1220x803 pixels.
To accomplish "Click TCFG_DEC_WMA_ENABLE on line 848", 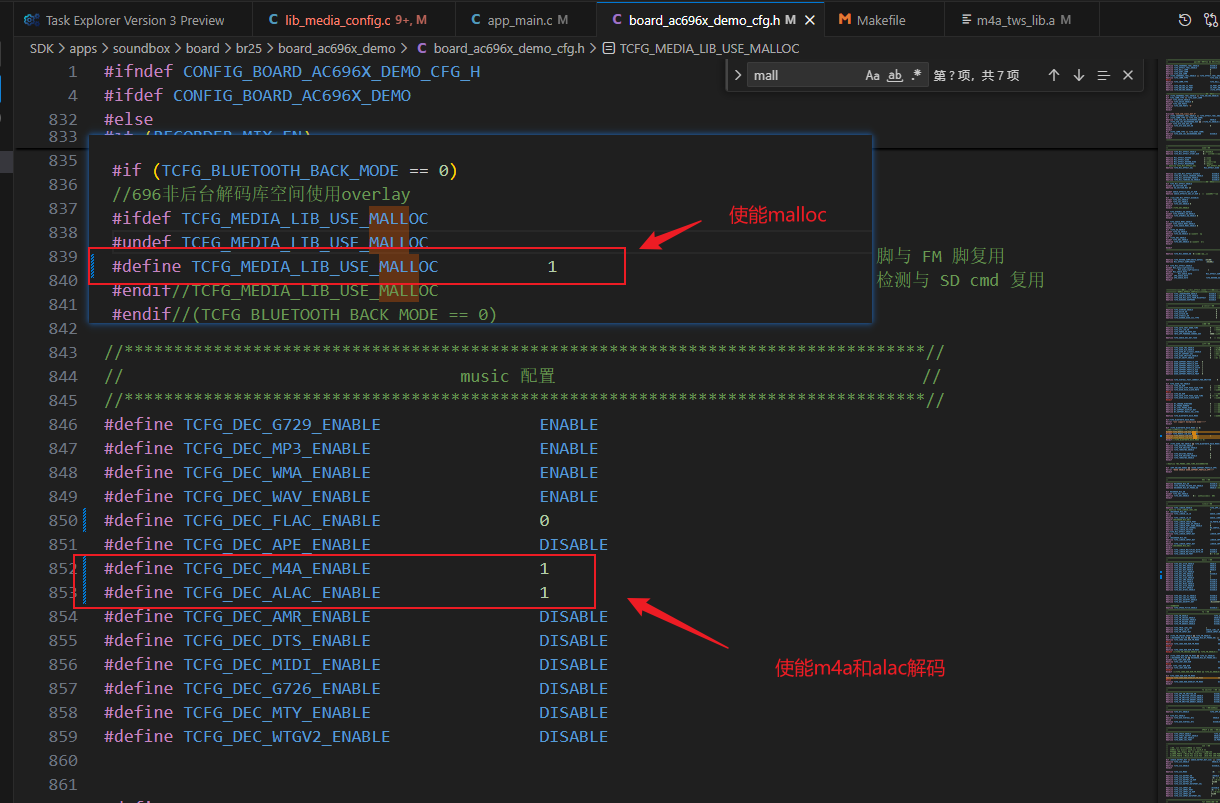I will pyautogui.click(x=277, y=472).
